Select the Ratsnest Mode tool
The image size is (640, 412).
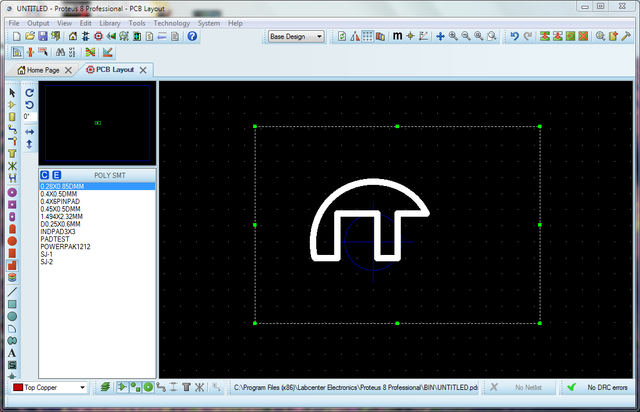pos(12,166)
